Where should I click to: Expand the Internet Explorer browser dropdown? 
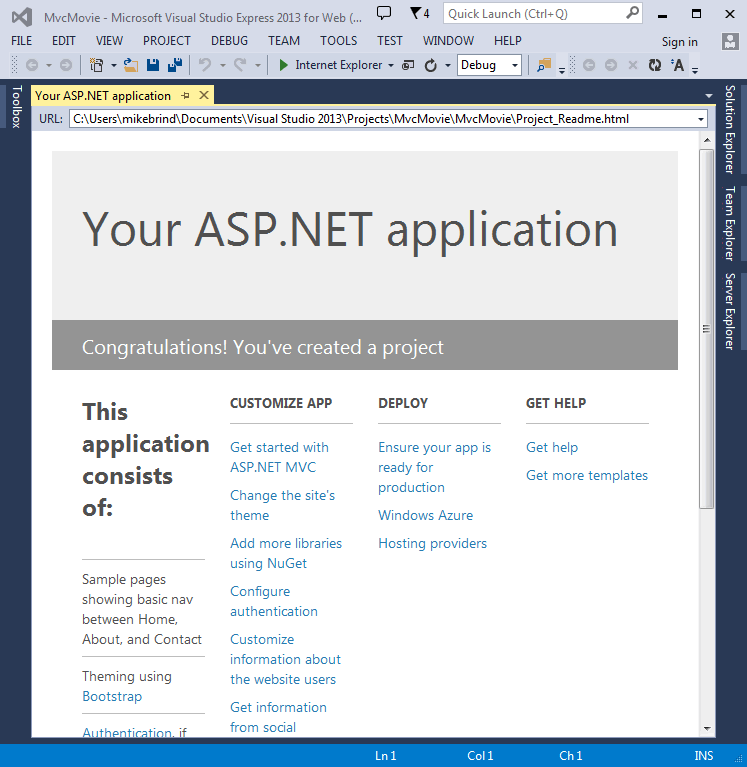coord(391,65)
